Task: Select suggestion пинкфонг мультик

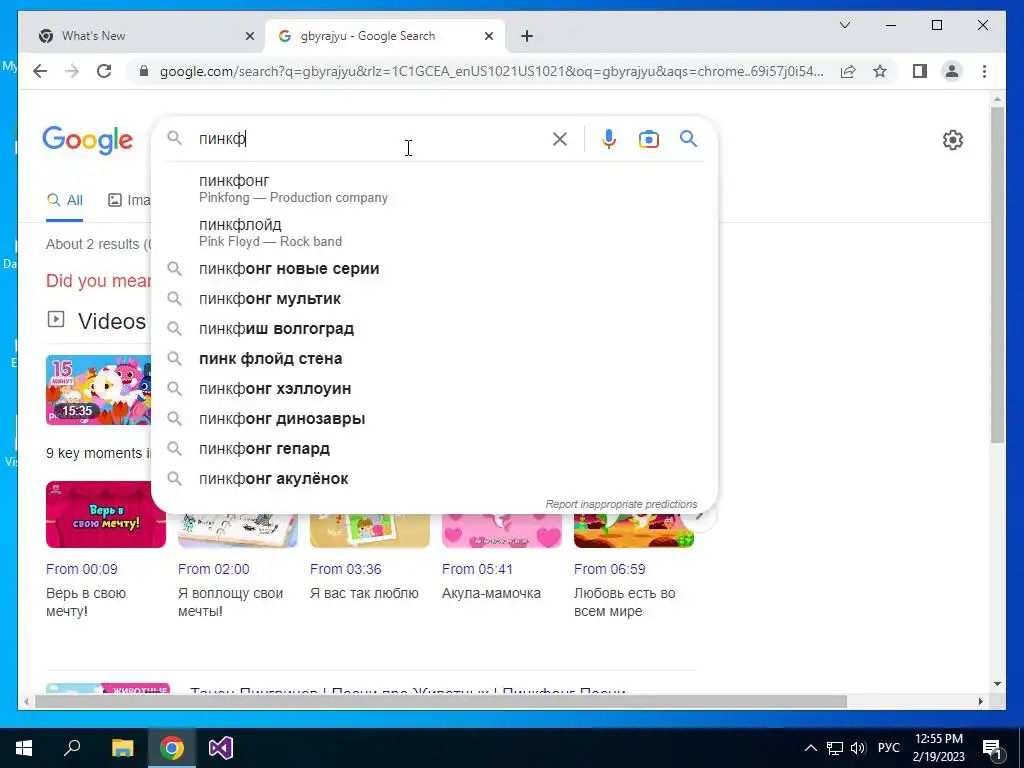Action: 434,298
